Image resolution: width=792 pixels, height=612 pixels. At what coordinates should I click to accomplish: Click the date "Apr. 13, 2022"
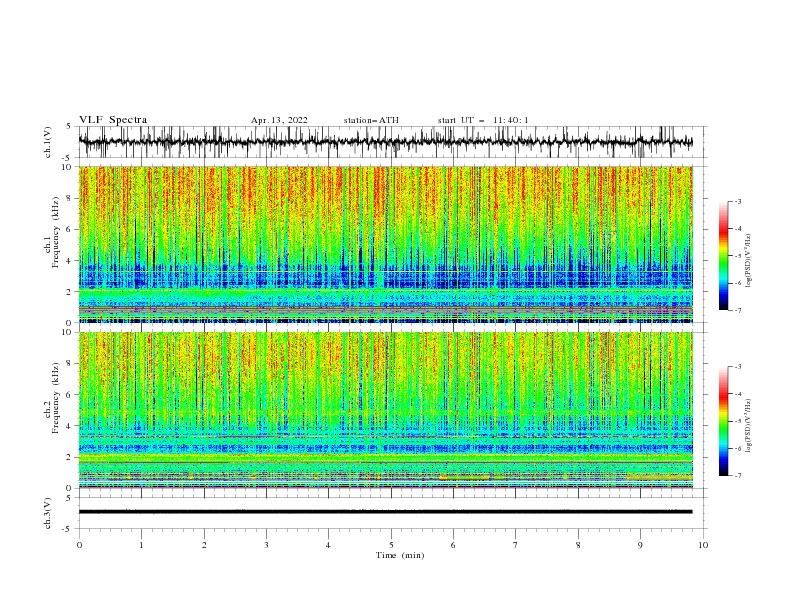click(279, 120)
